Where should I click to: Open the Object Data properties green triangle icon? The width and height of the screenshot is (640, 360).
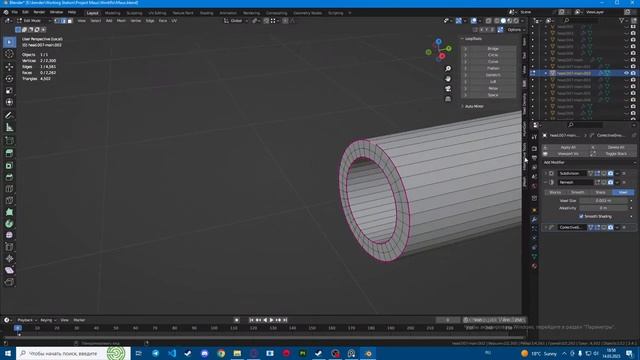click(534, 256)
